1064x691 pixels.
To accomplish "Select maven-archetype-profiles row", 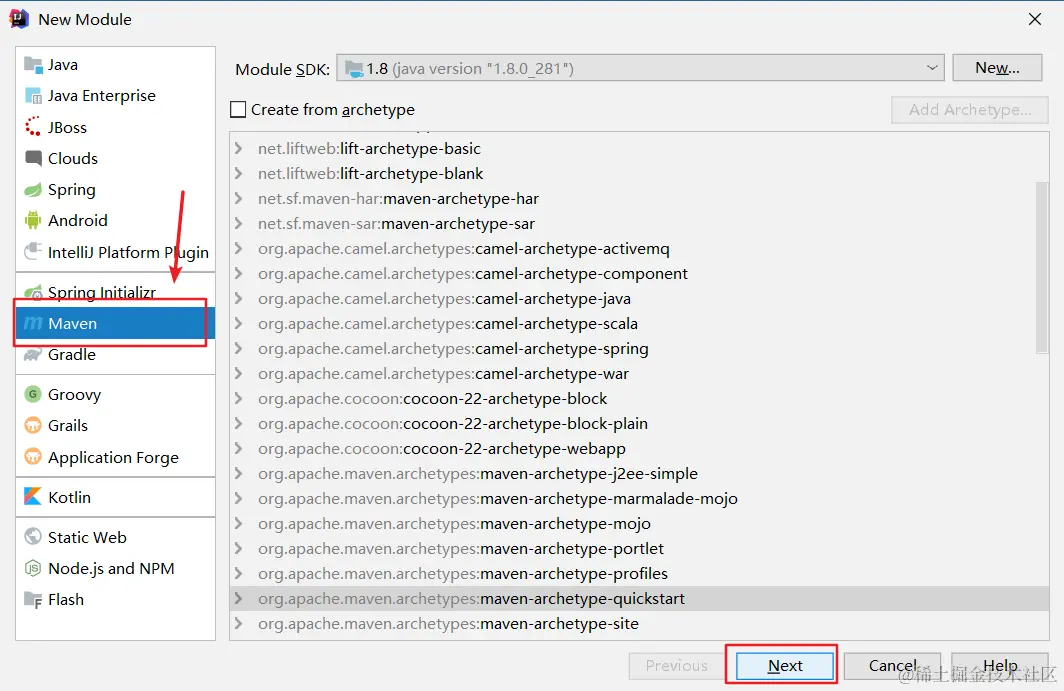I will [639, 574].
